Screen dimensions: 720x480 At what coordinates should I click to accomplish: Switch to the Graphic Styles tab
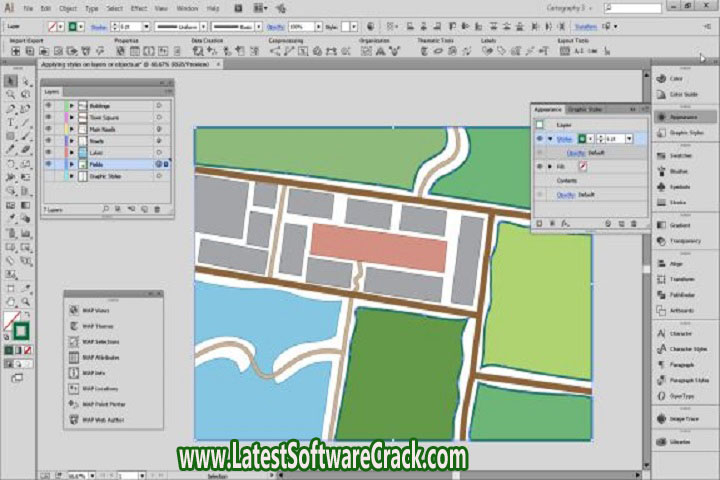tap(585, 108)
